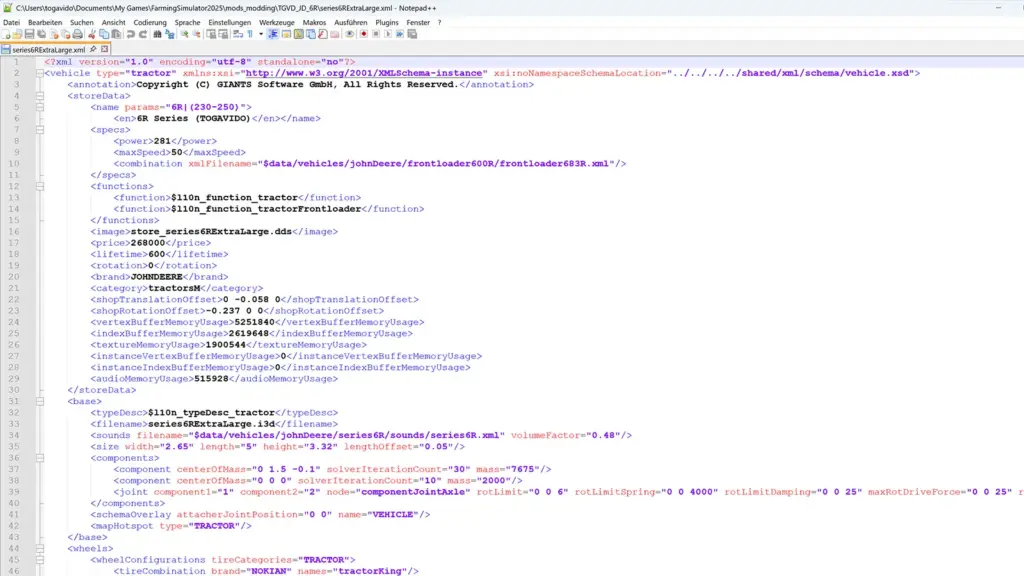The image size is (1024, 576).
Task: Start macro recording with red dot icon
Action: tap(362, 34)
